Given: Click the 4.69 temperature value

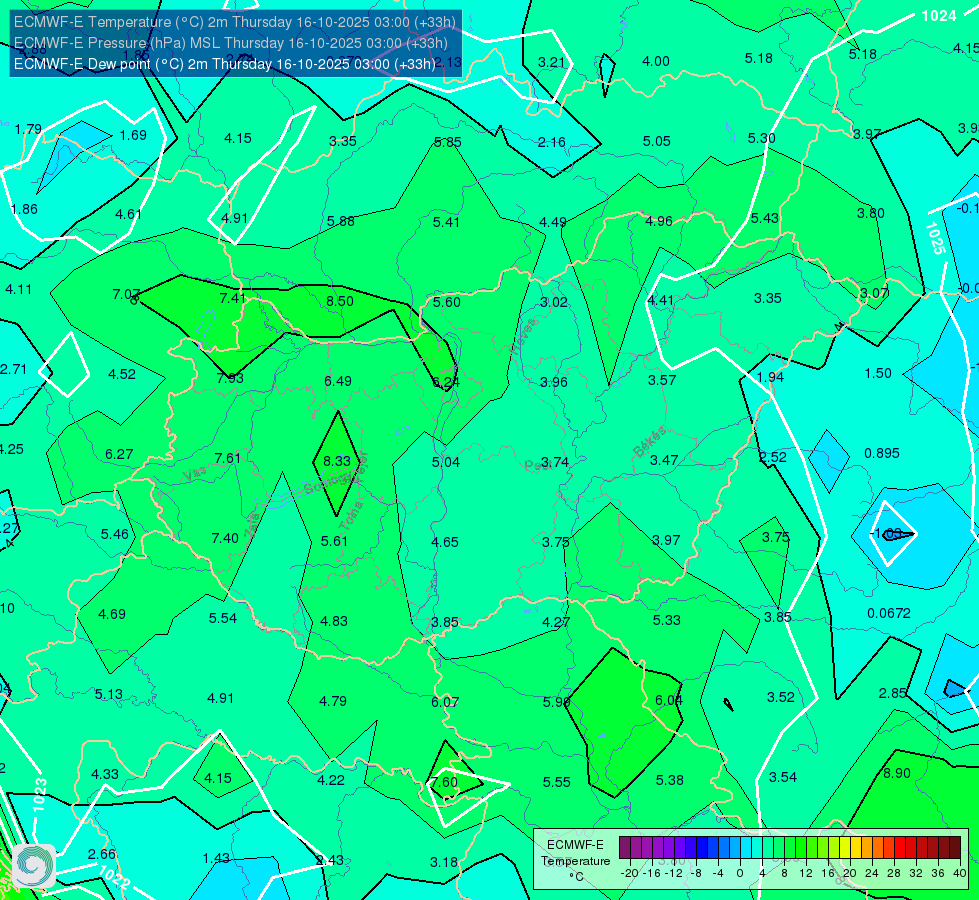Looking at the screenshot, I should coord(112,614).
